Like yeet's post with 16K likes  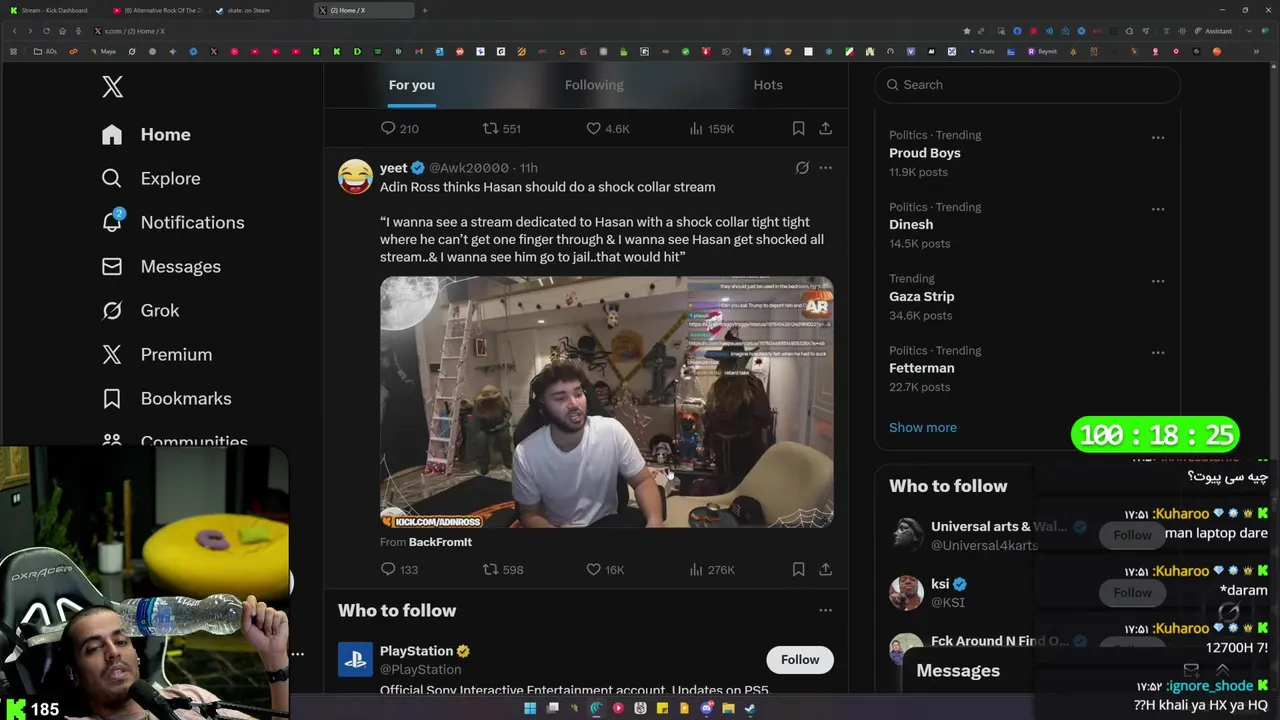605,570
